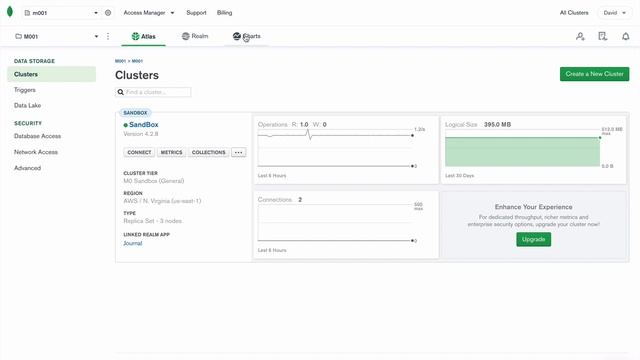
Task: Open the project activity feed icon
Action: [602, 36]
